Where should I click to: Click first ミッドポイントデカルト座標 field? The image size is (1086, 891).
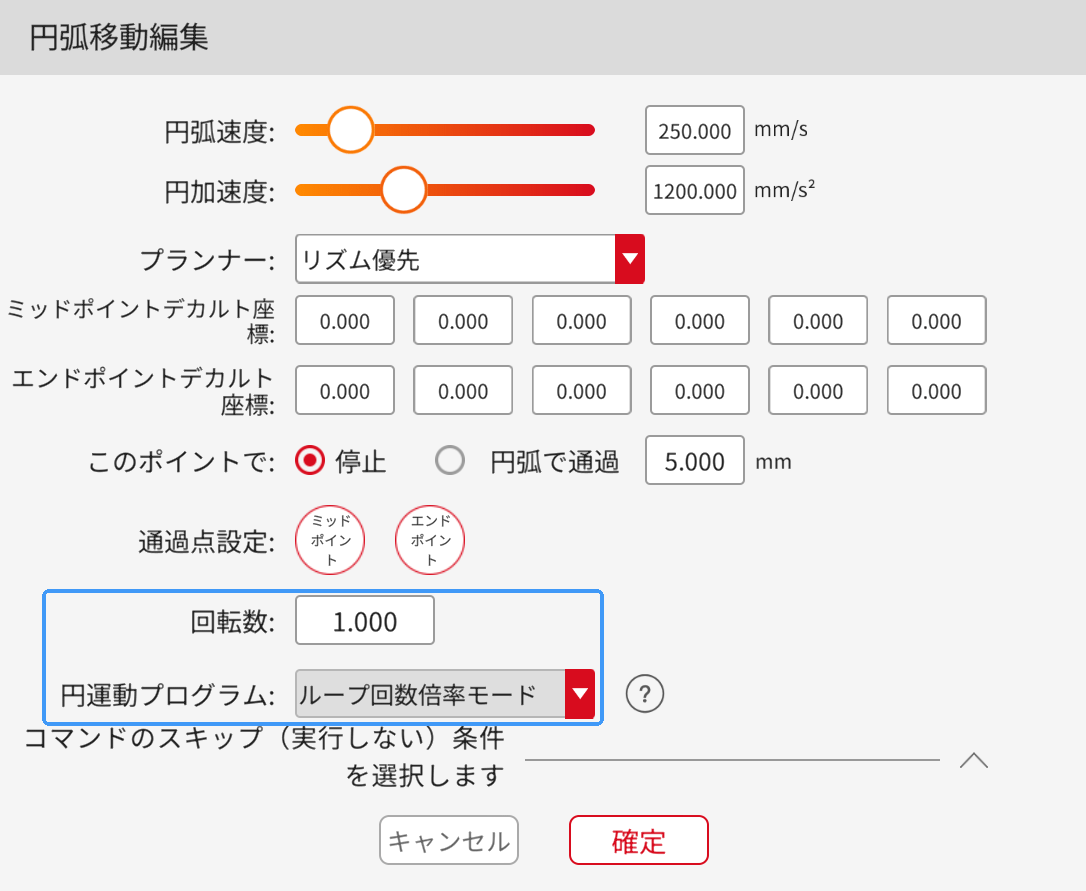point(345,321)
